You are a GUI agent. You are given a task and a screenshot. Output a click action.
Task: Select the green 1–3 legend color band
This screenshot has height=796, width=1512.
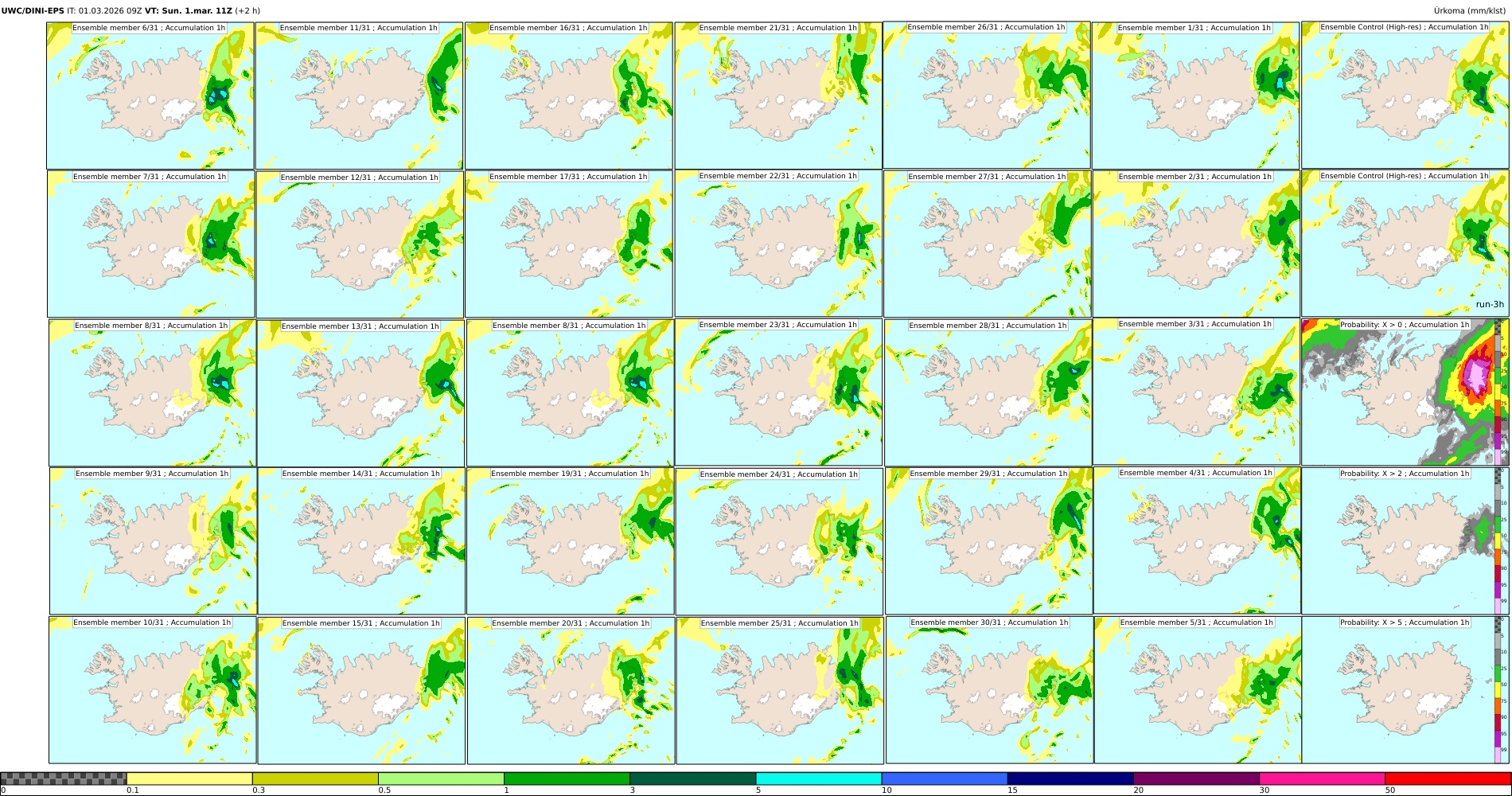(x=567, y=778)
